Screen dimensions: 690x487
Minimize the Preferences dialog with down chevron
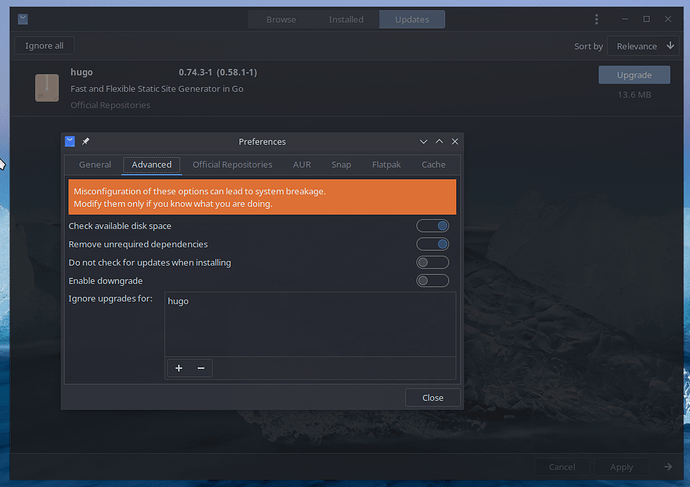point(423,142)
